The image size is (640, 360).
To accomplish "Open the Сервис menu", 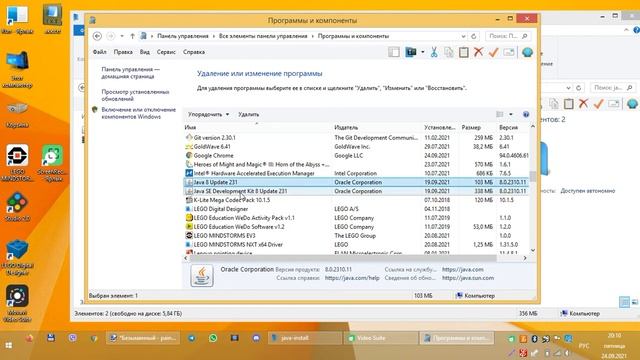I will [x=166, y=52].
